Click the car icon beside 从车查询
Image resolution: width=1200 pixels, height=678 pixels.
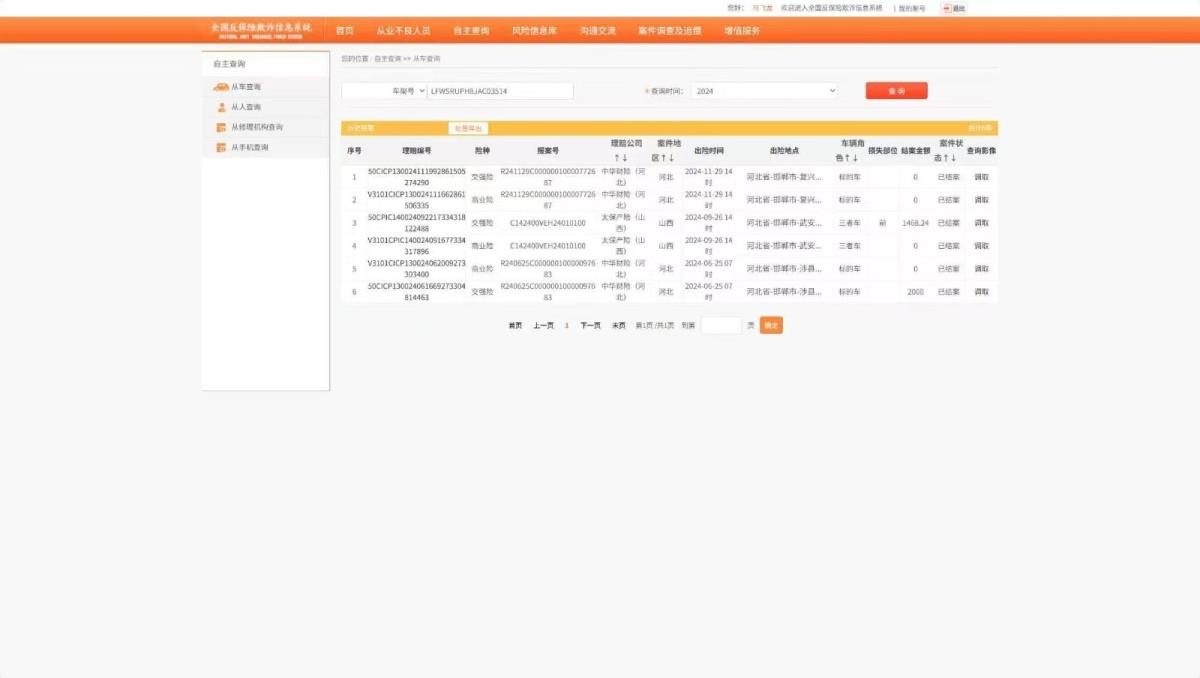[221, 87]
